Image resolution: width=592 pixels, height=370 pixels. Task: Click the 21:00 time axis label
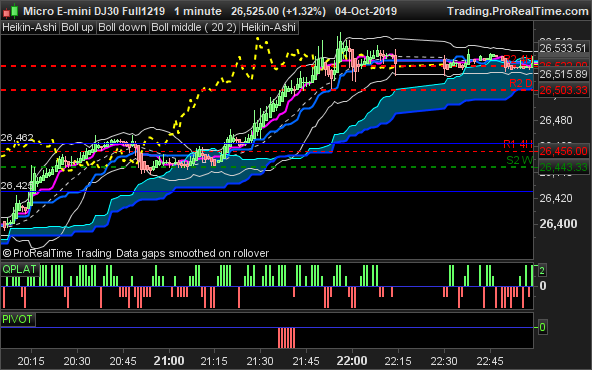[169, 361]
